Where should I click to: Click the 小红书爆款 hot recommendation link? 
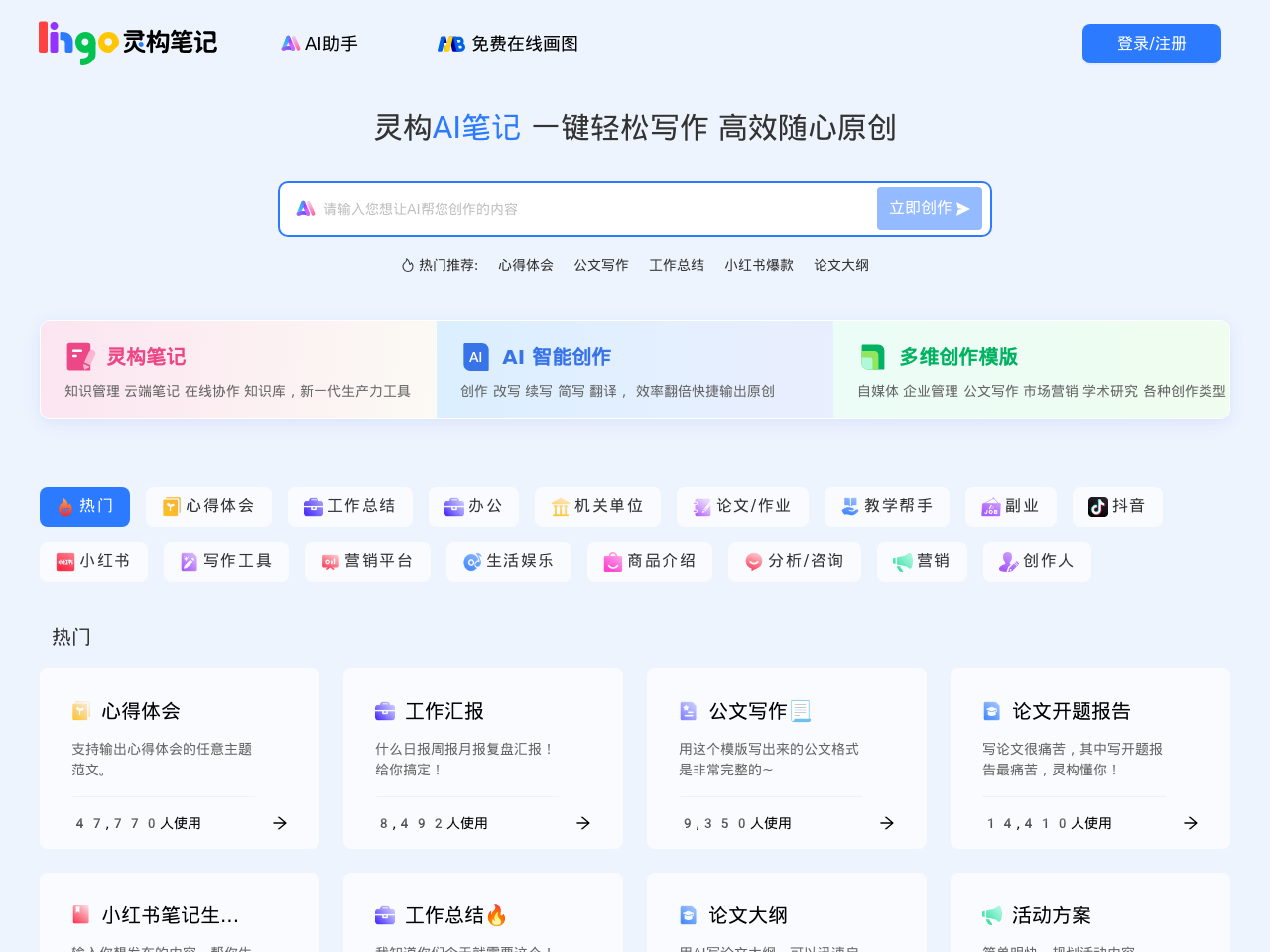(759, 265)
